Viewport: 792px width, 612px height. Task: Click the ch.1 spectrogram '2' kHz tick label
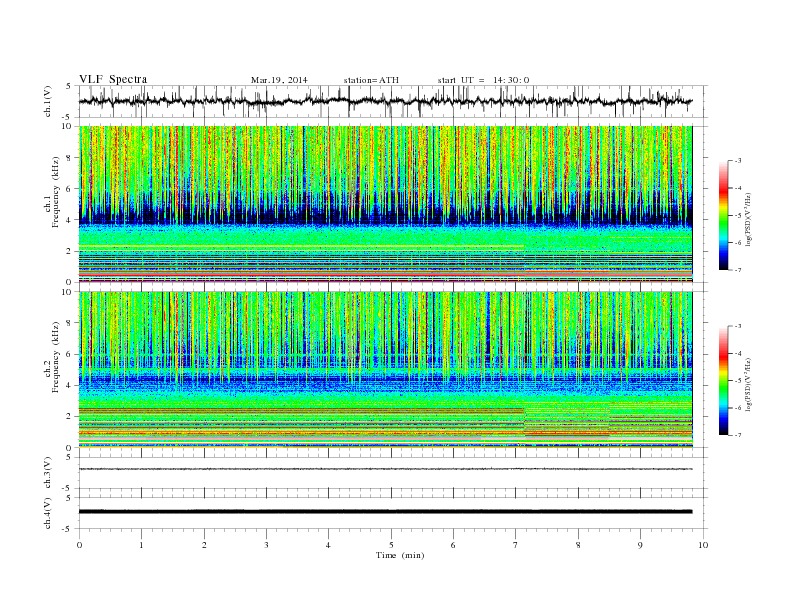(x=70, y=251)
